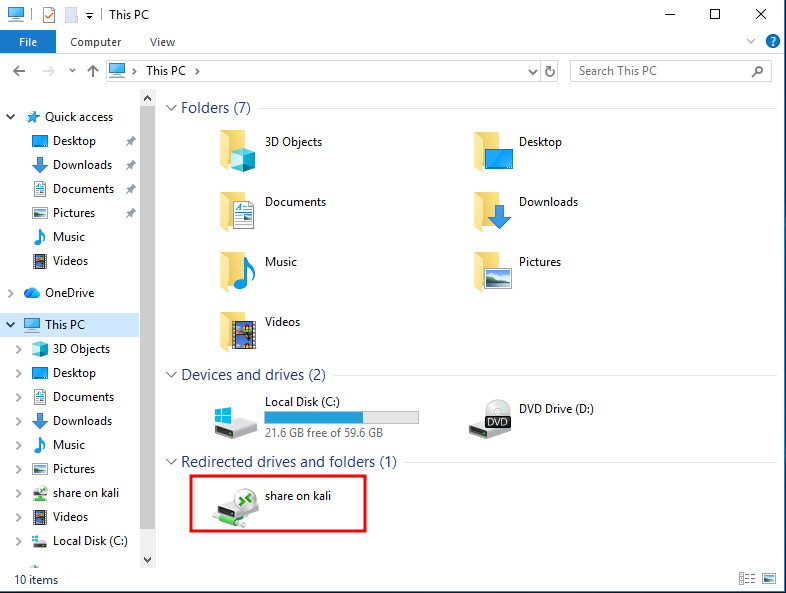Screen dimensions: 786x593
Task: Click Devices and drives (2) header
Action: click(x=254, y=375)
